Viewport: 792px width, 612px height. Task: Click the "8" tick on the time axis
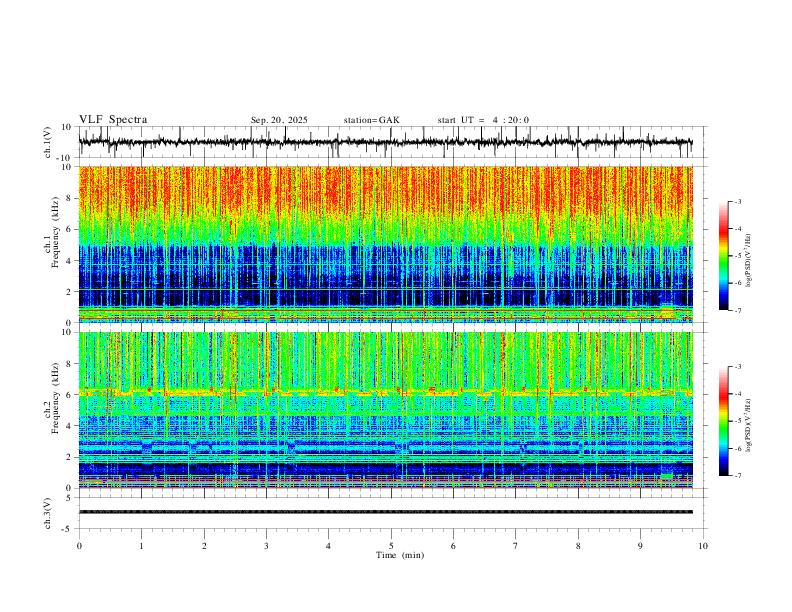578,546
